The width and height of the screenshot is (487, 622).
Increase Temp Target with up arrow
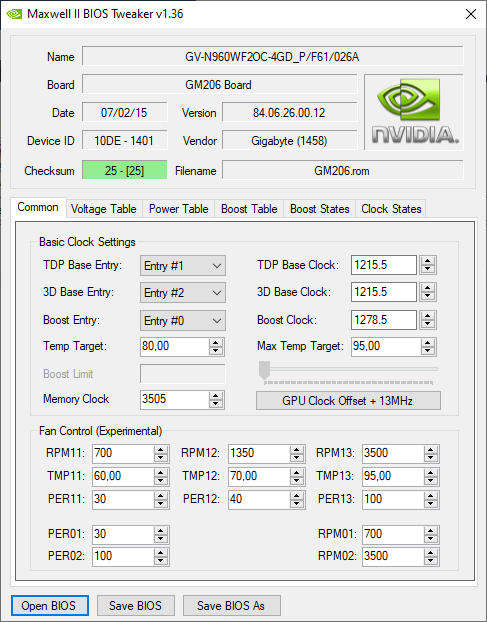pyautogui.click(x=216, y=343)
